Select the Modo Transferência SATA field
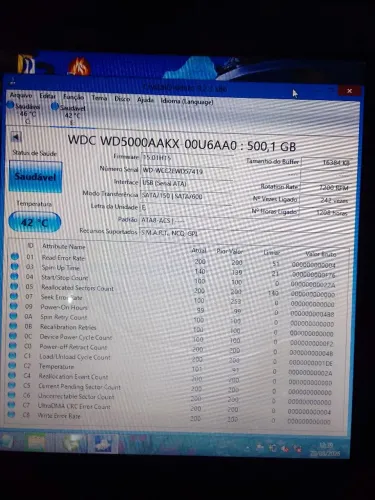The width and height of the screenshot is (375, 500). (185, 196)
